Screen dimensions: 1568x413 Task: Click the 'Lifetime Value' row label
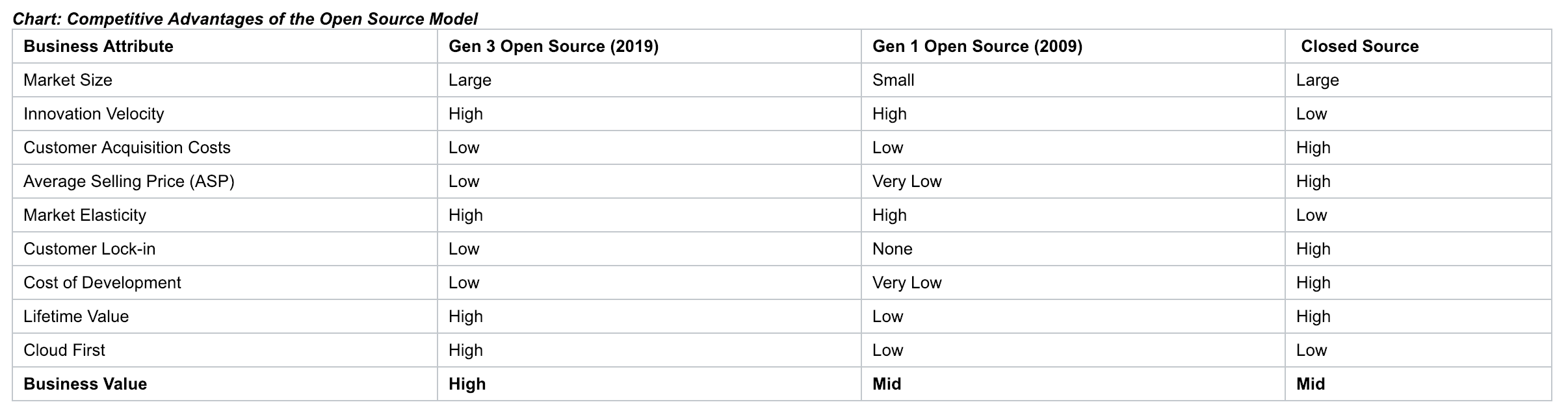[x=76, y=316]
